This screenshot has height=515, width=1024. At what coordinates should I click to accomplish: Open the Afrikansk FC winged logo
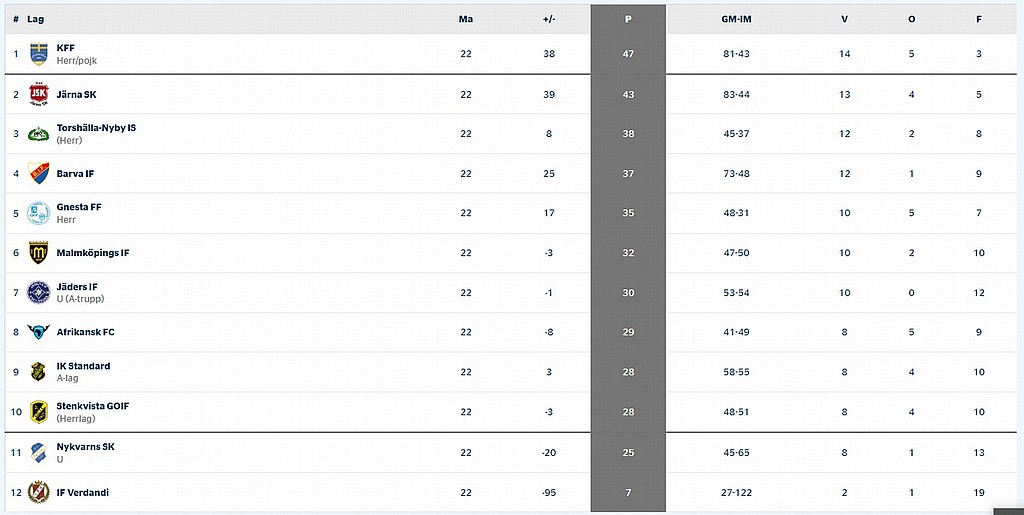point(39,332)
